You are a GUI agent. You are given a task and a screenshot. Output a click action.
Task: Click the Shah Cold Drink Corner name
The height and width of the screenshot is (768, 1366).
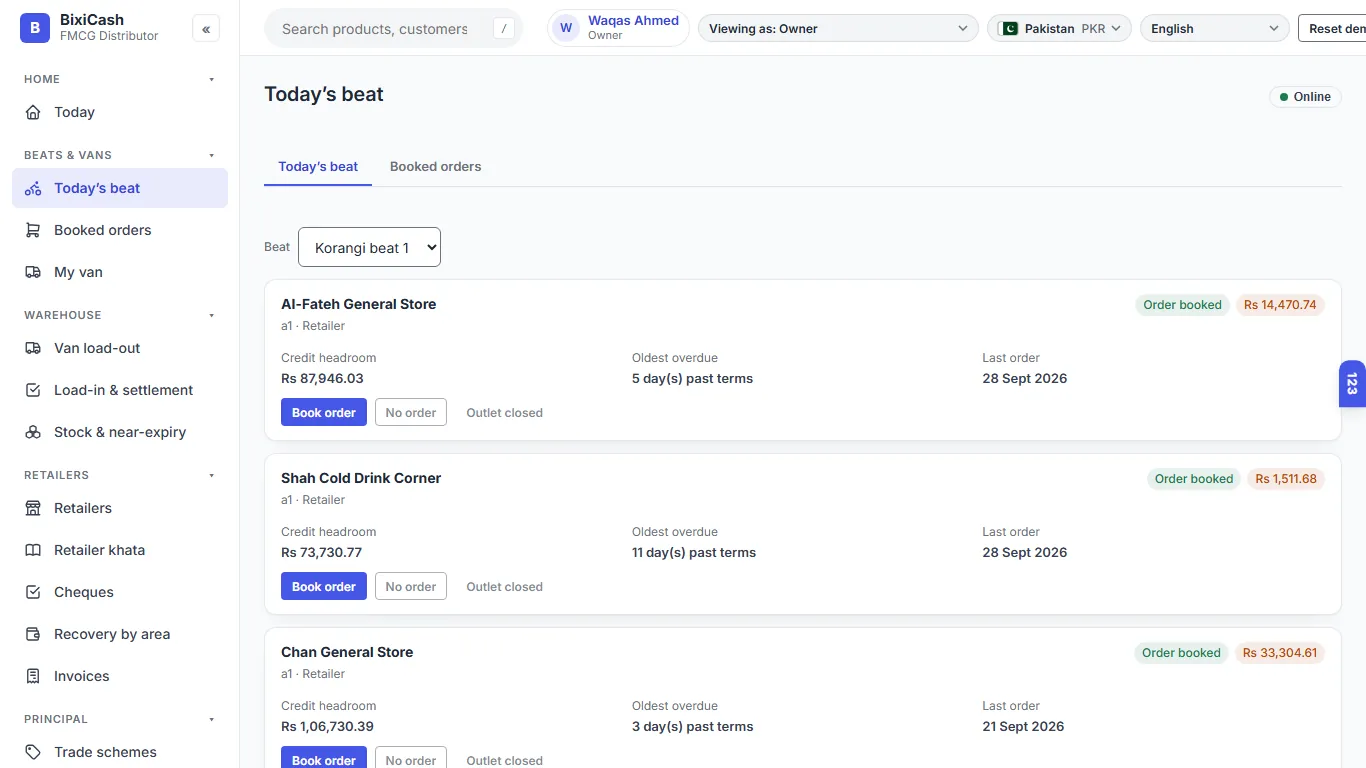[361, 478]
